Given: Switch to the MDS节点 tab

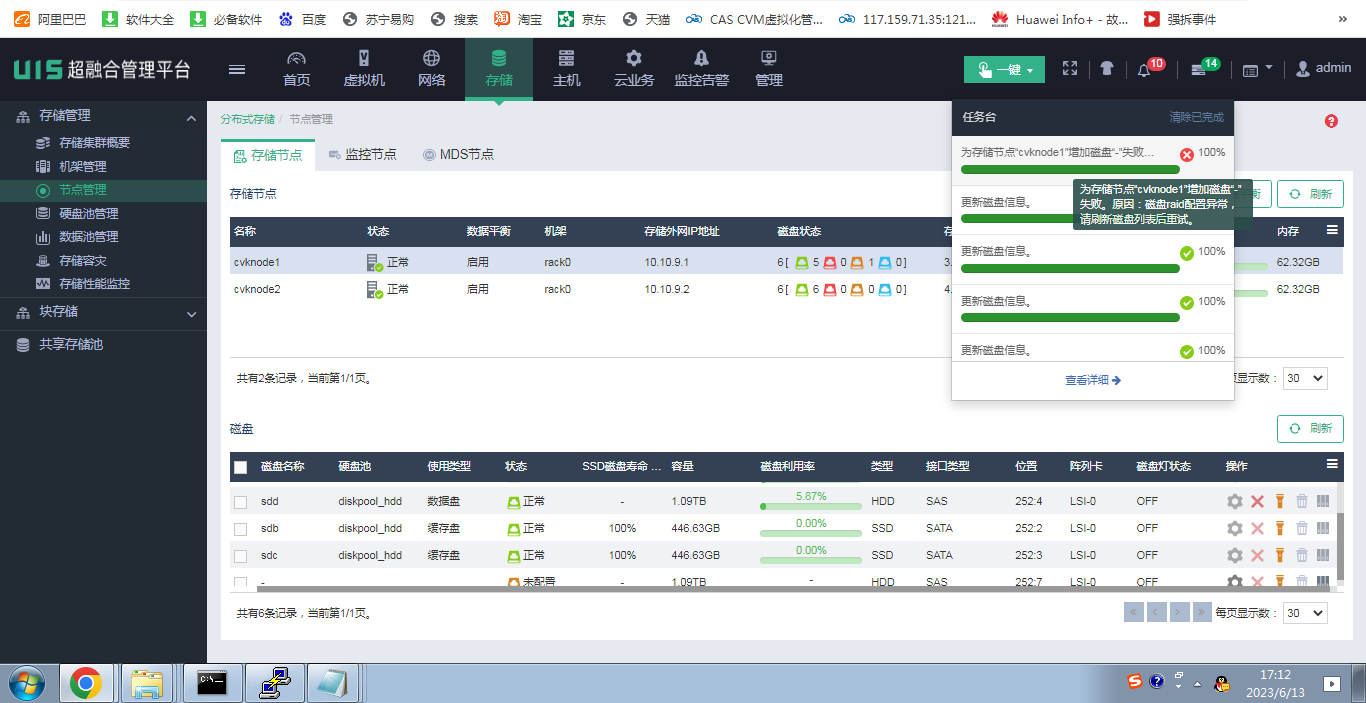Looking at the screenshot, I should tap(458, 155).
